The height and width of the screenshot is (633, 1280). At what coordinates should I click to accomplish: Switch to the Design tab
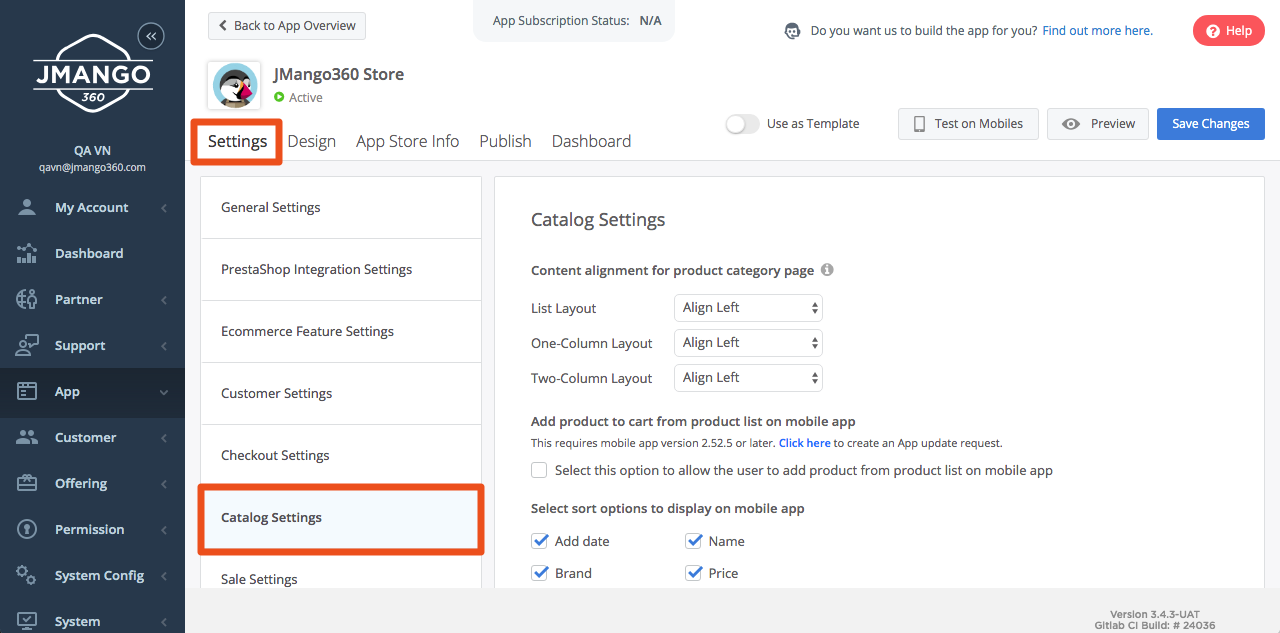tap(311, 141)
